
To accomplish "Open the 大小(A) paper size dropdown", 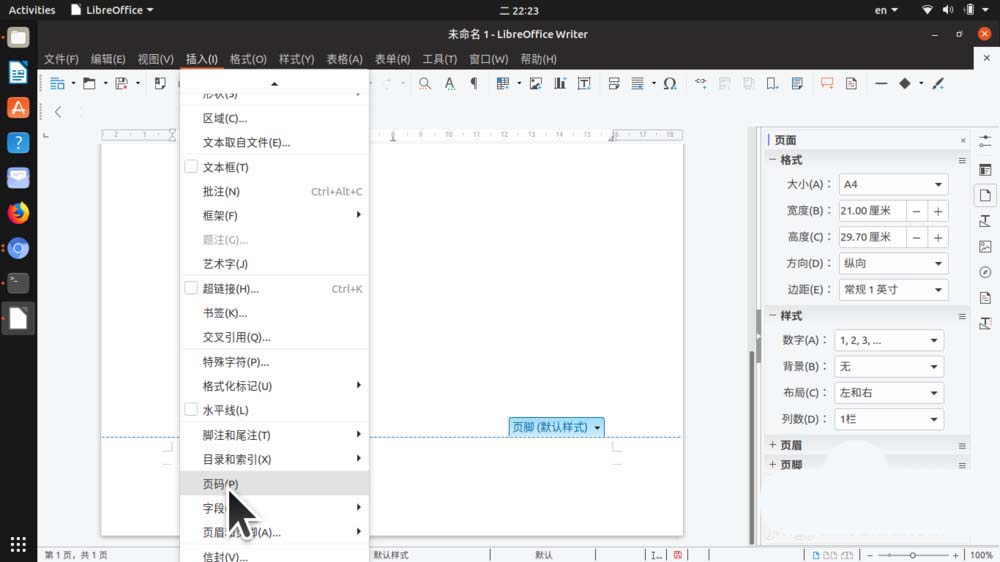I will click(x=891, y=184).
